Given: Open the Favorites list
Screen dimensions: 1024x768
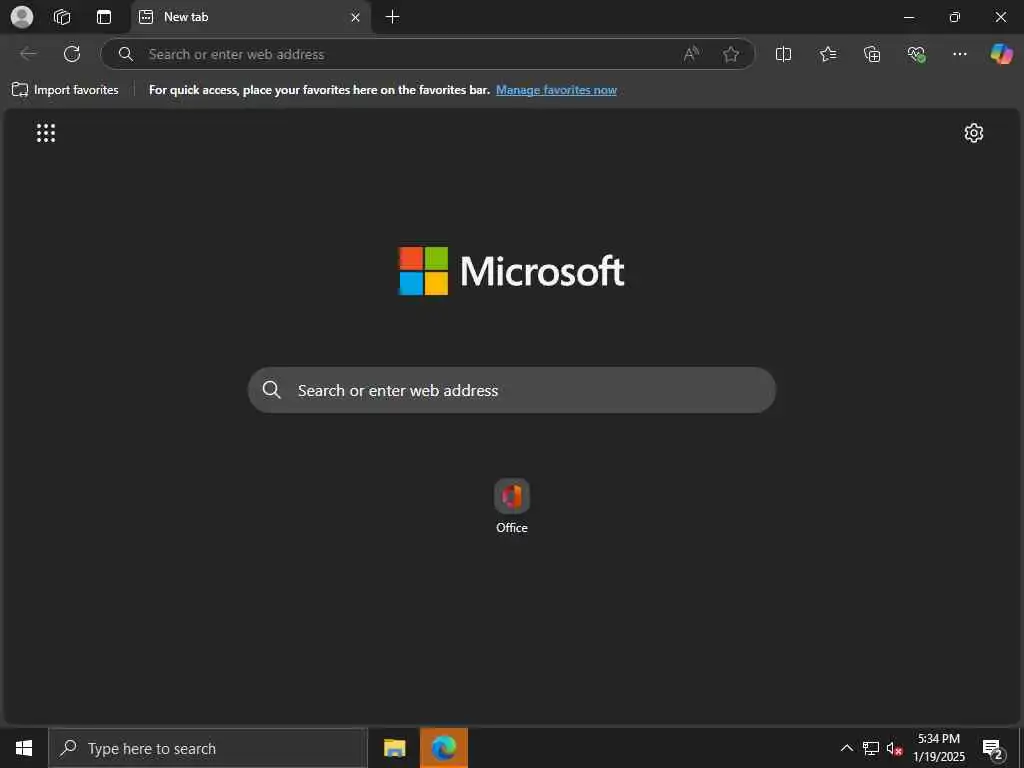Looking at the screenshot, I should [x=827, y=54].
